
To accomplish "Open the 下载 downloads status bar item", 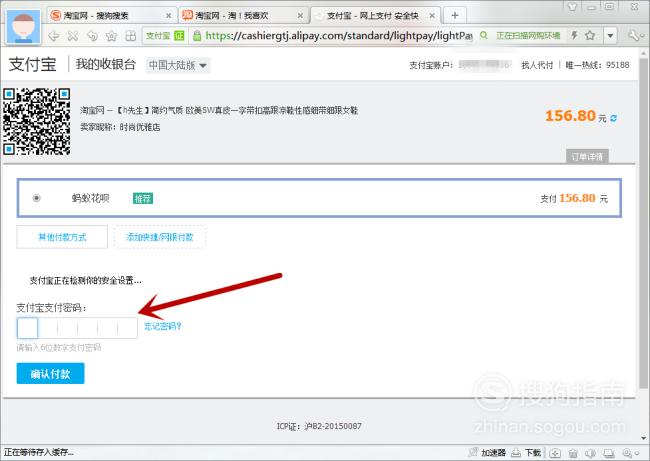I will (526, 453).
